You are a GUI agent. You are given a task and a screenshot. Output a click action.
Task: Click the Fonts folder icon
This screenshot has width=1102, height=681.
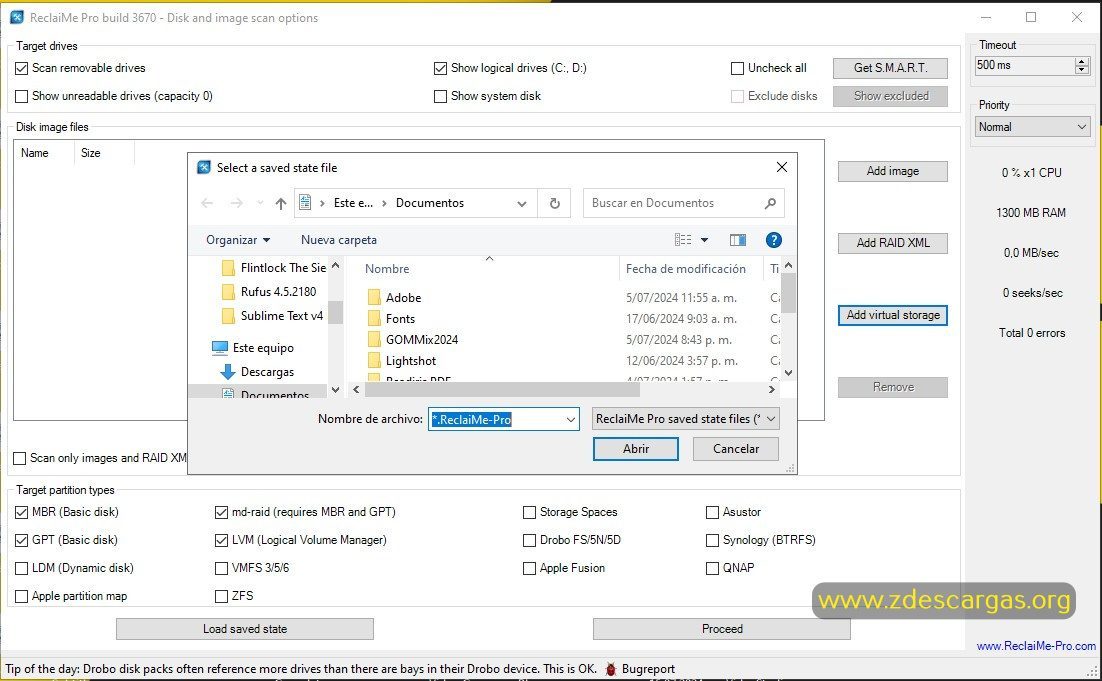coord(374,318)
